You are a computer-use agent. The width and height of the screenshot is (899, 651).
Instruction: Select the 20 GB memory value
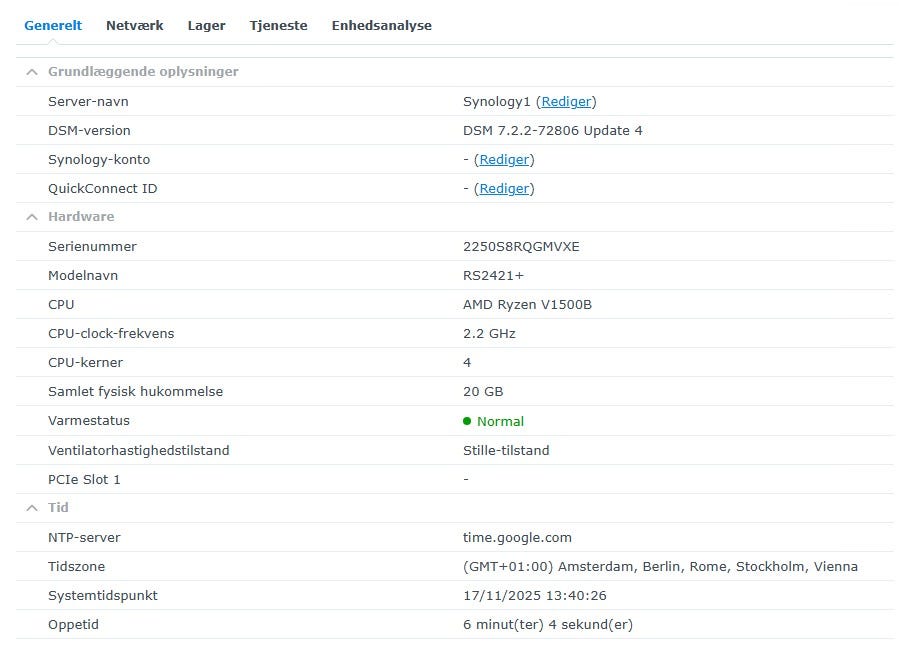click(x=483, y=392)
